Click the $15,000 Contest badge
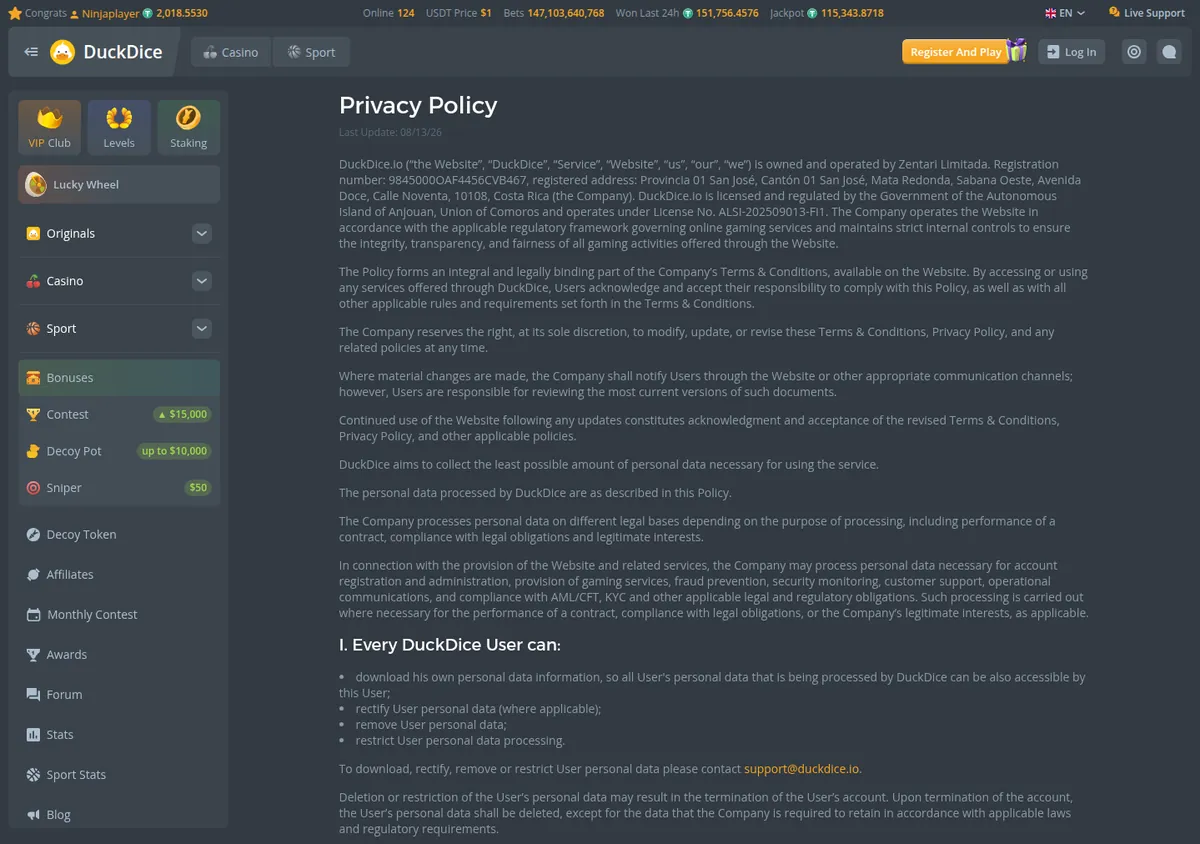Image resolution: width=1200 pixels, height=844 pixels. [x=181, y=414]
